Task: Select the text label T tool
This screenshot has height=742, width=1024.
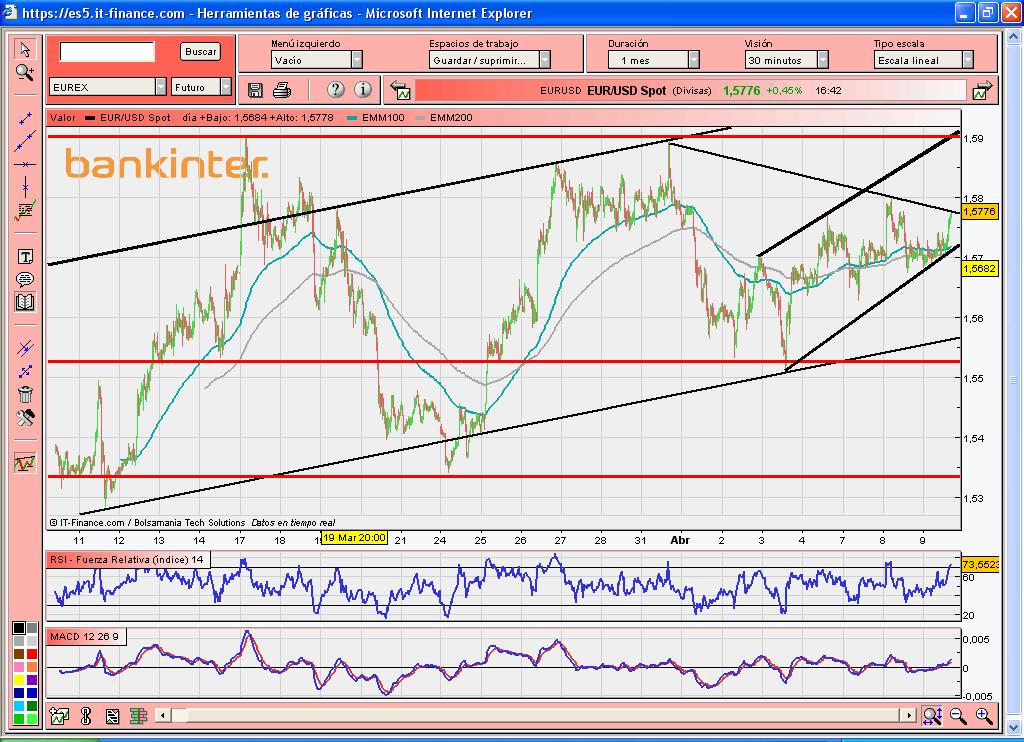Action: tap(25, 257)
